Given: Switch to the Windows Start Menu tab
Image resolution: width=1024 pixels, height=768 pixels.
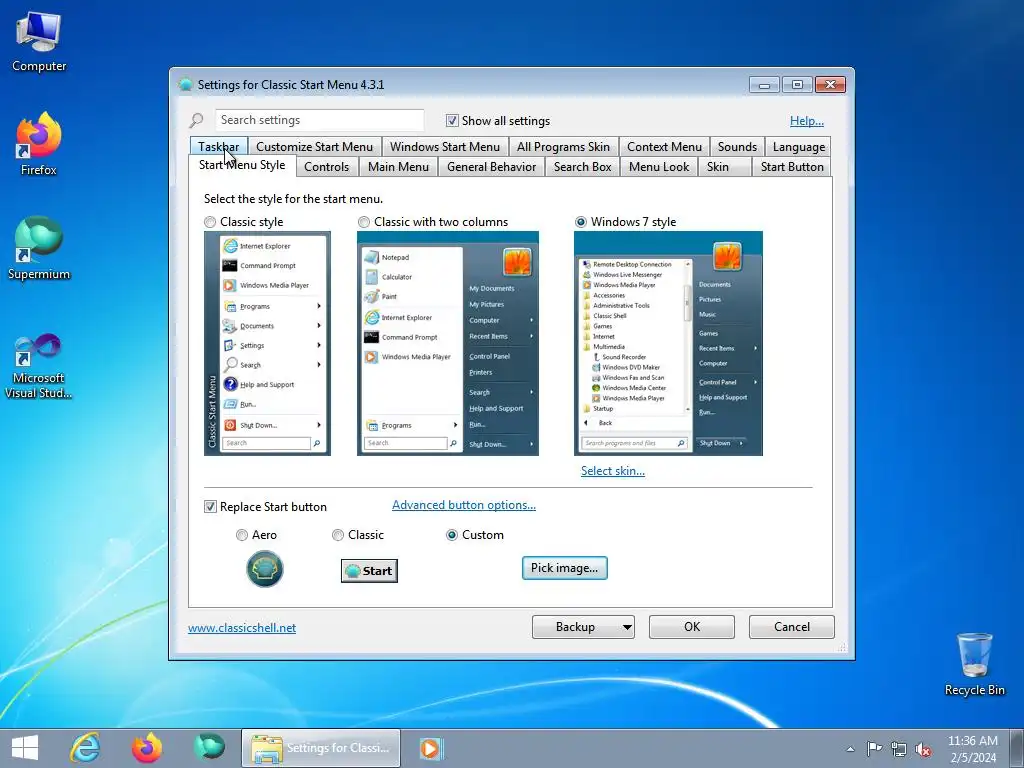Looking at the screenshot, I should click(x=445, y=147).
